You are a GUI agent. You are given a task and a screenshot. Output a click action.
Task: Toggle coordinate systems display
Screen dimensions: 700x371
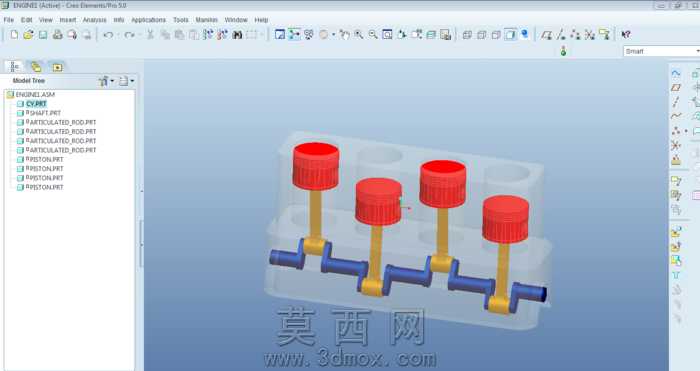coord(590,34)
